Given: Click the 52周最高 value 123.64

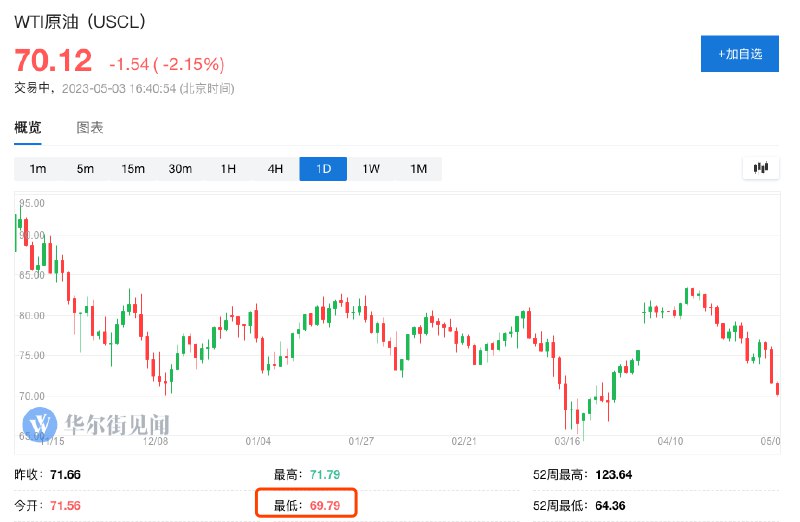Looking at the screenshot, I should click(613, 475).
